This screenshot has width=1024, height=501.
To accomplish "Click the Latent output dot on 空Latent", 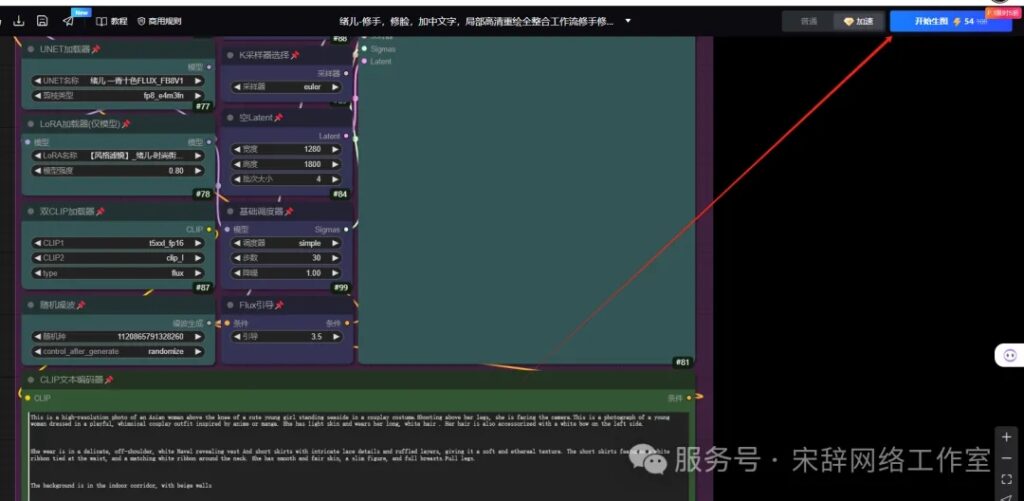I will pyautogui.click(x=346, y=136).
